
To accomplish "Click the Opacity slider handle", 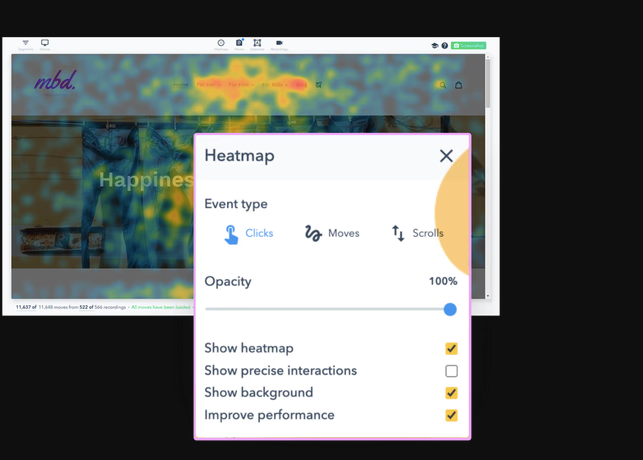I will point(450,310).
